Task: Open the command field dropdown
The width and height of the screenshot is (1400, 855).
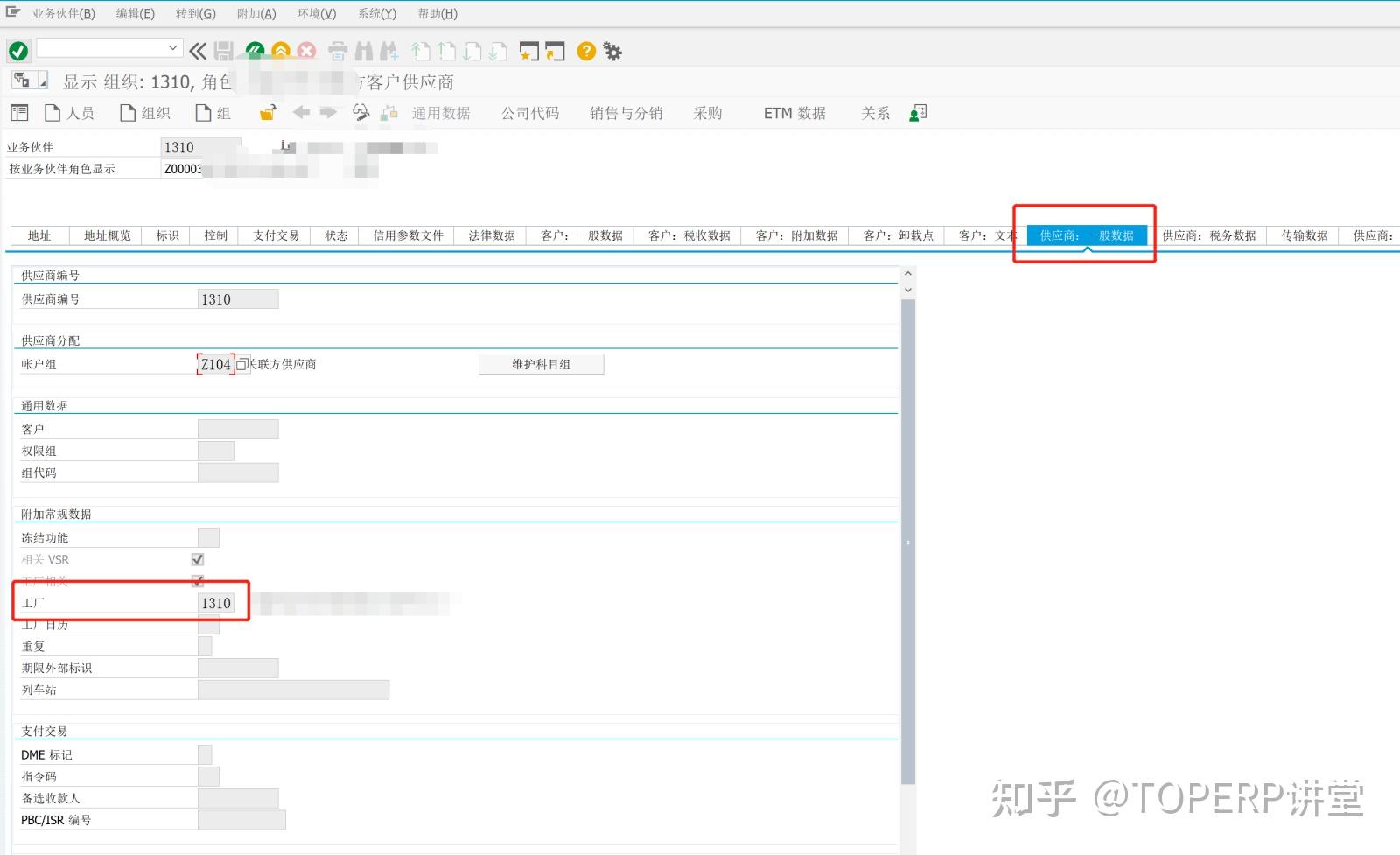Action: point(171,49)
